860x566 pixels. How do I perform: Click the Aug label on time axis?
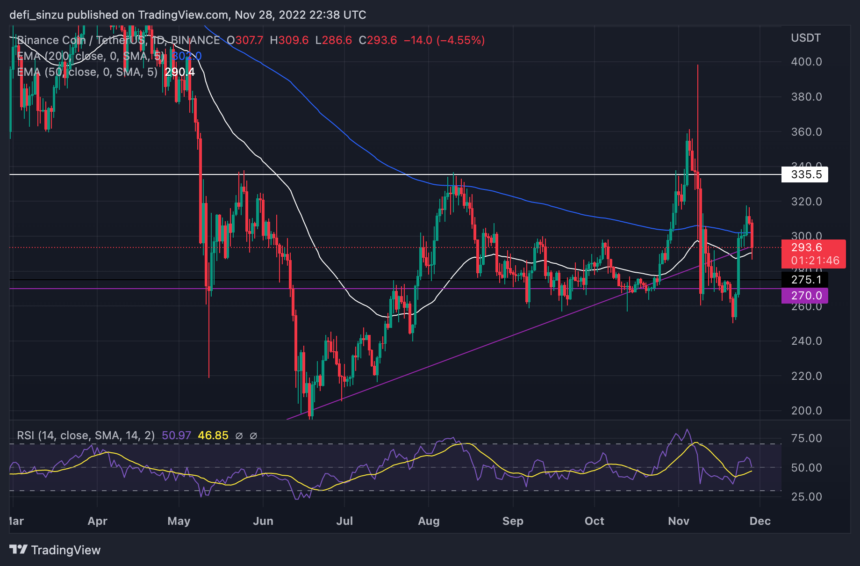[429, 521]
